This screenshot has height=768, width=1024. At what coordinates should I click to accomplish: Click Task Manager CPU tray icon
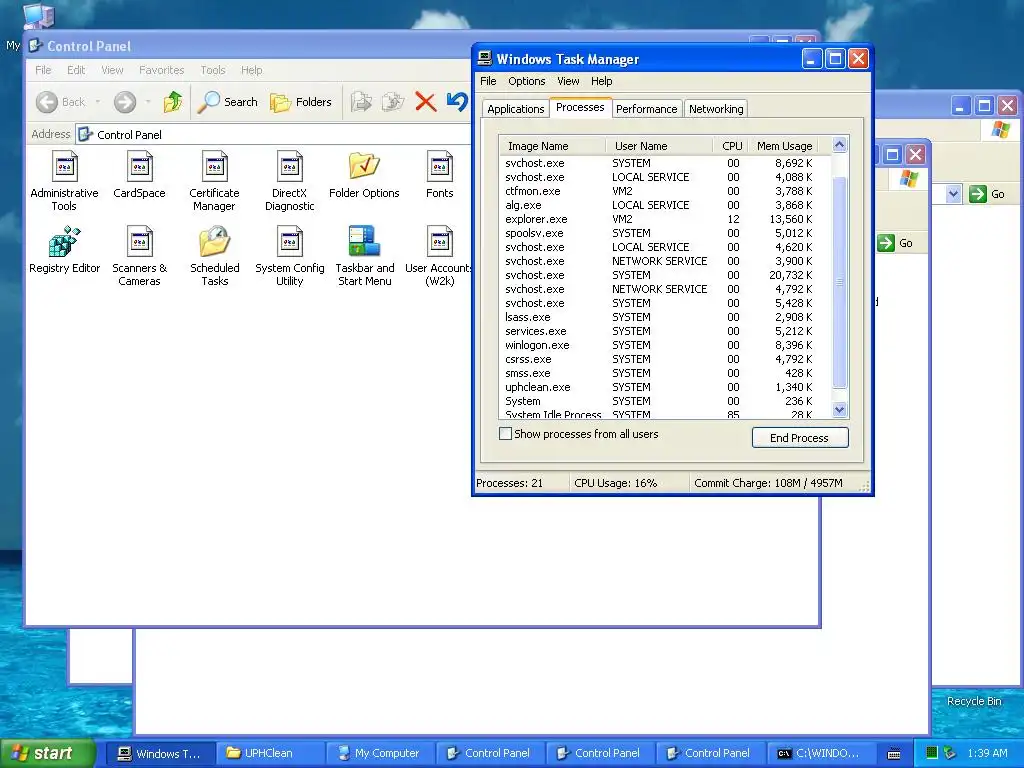pos(932,753)
